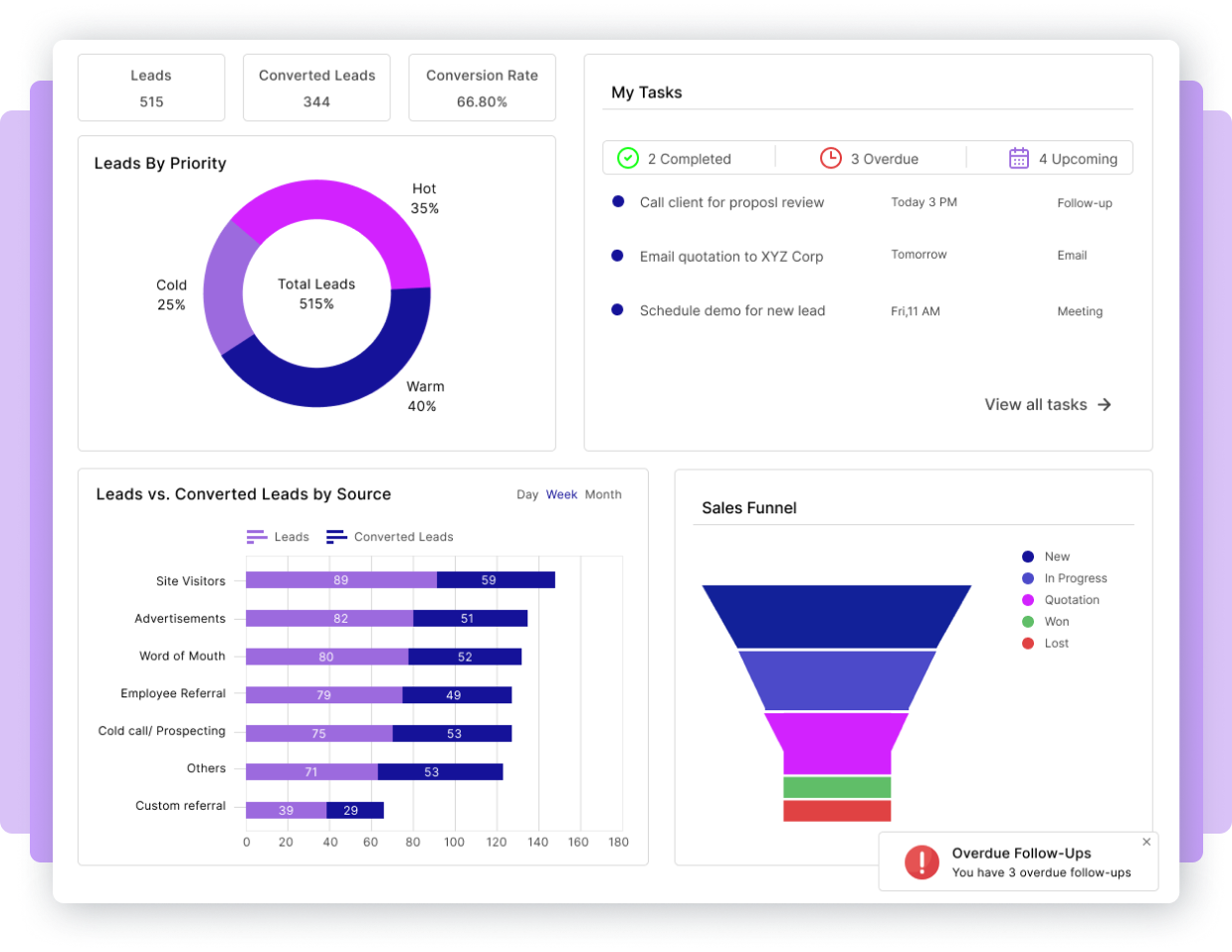Switch chart view to Day

click(527, 494)
